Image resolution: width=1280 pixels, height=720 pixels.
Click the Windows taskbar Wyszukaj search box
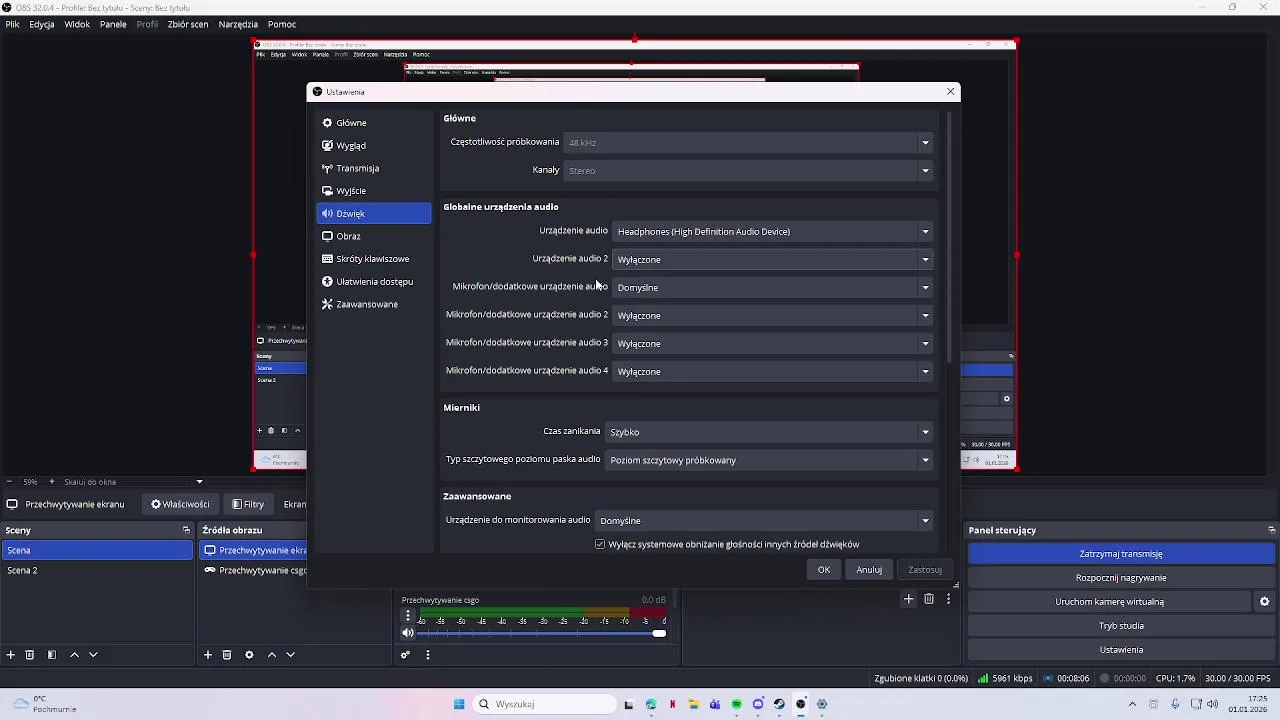tap(544, 704)
